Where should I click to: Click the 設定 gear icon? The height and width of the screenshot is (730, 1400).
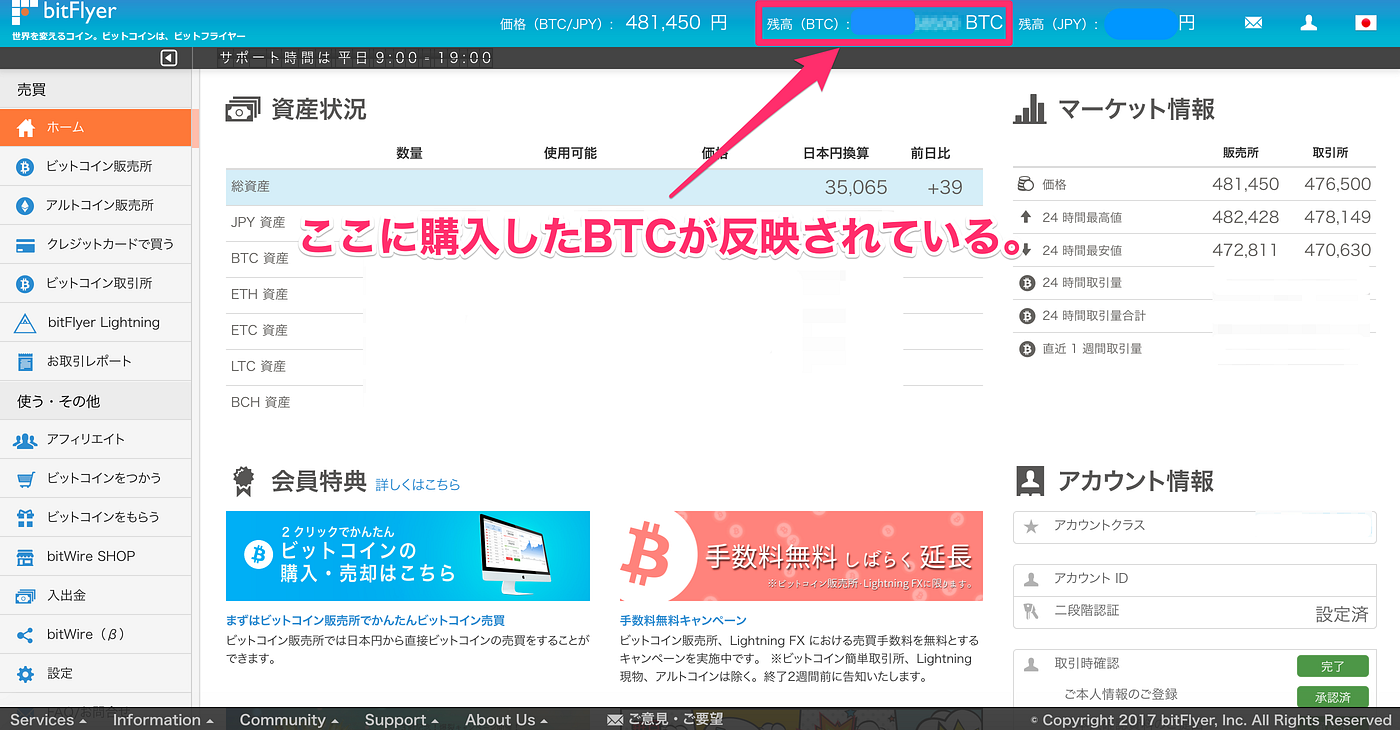26,673
